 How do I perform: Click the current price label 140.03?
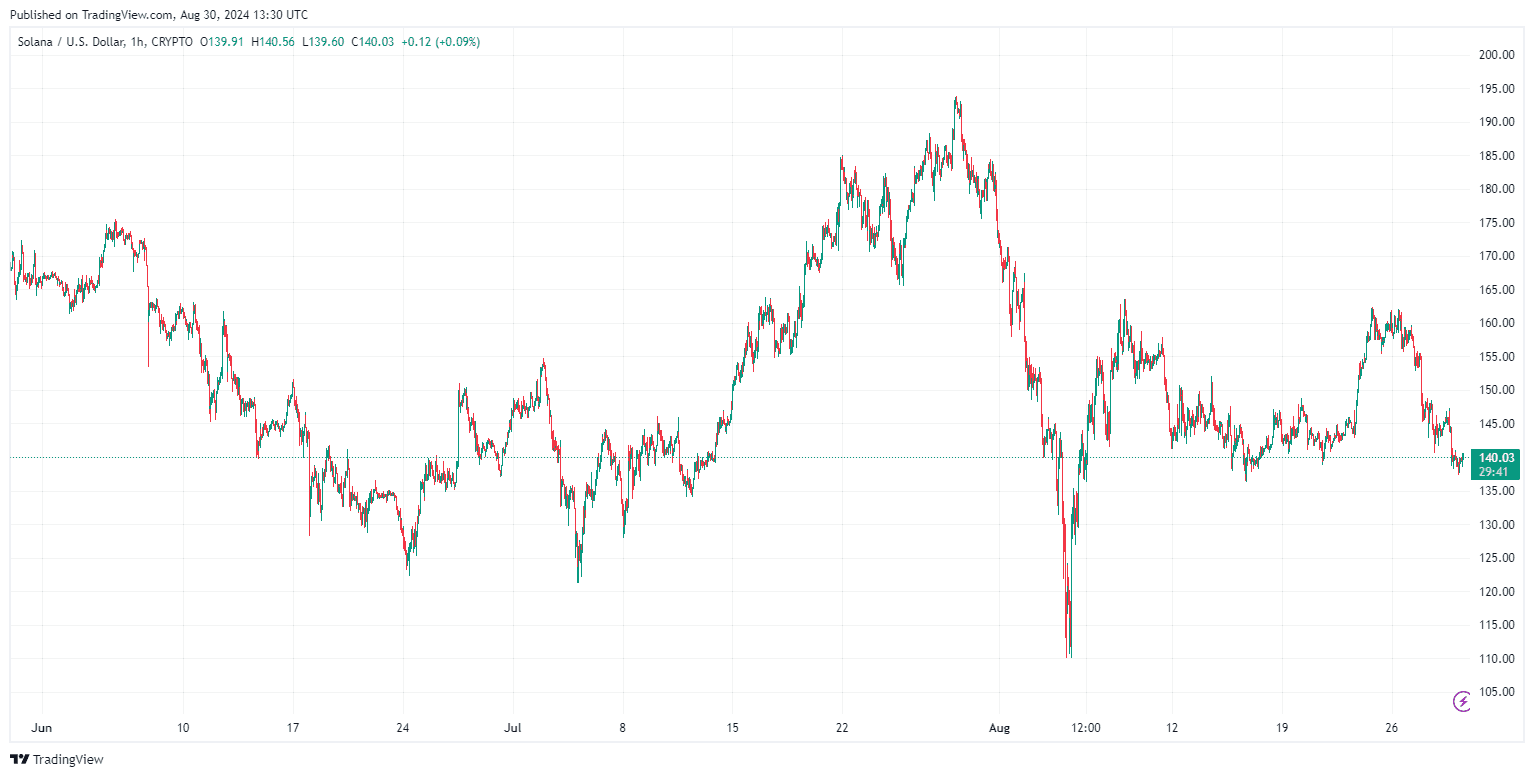click(1496, 458)
